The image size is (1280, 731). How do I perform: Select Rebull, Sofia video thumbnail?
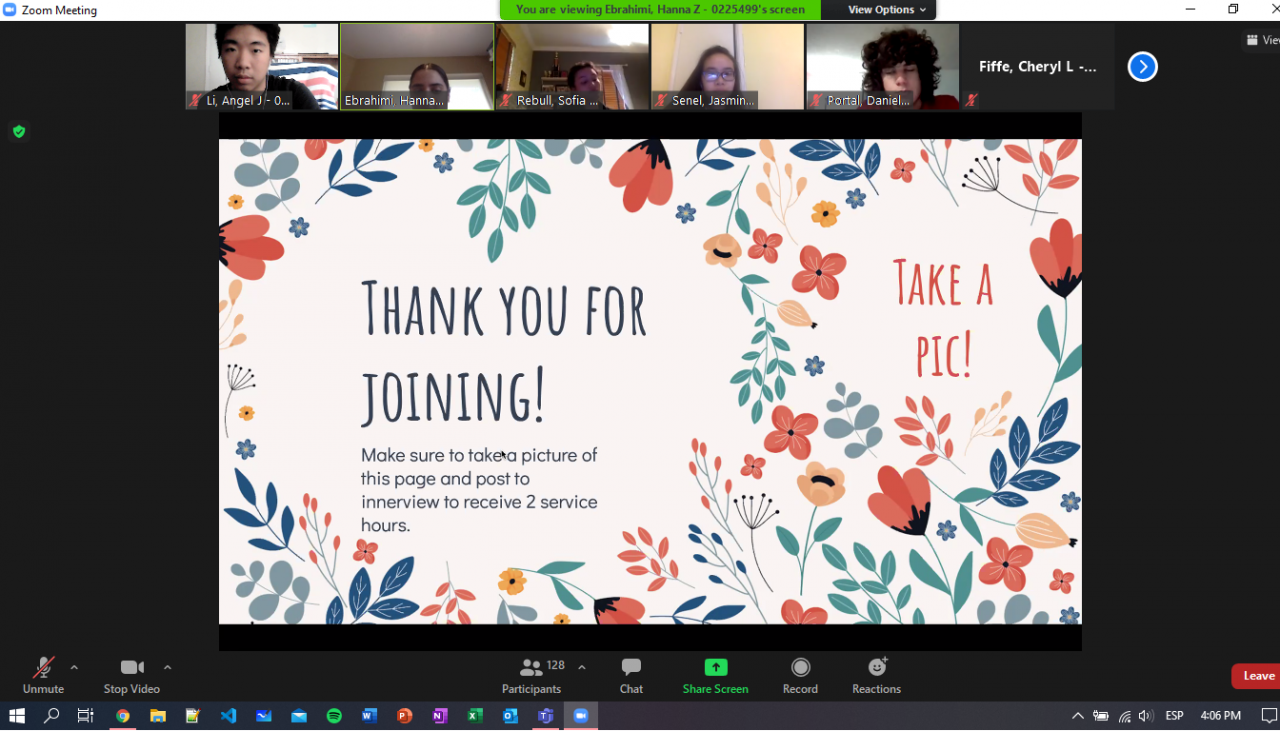click(x=572, y=66)
